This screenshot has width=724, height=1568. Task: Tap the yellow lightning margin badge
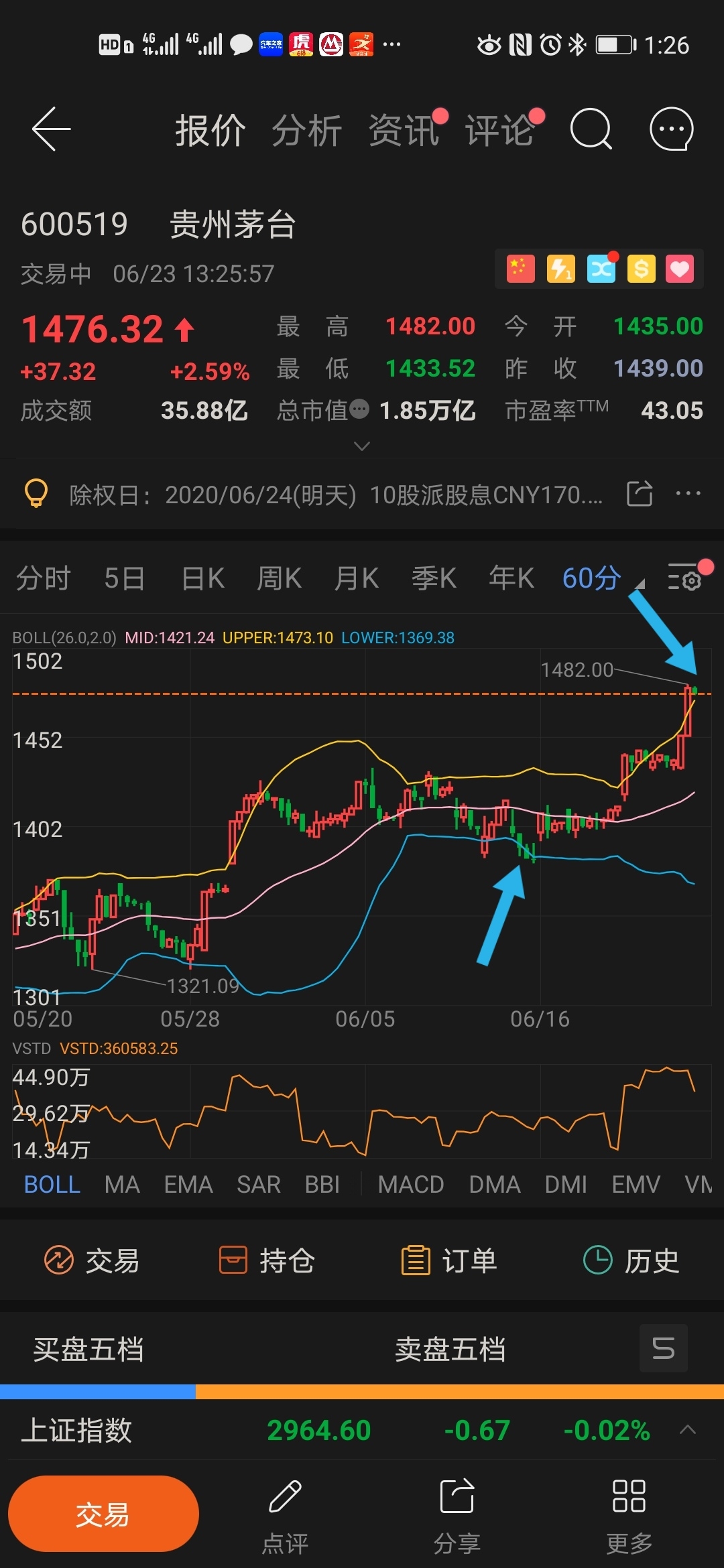coord(560,269)
